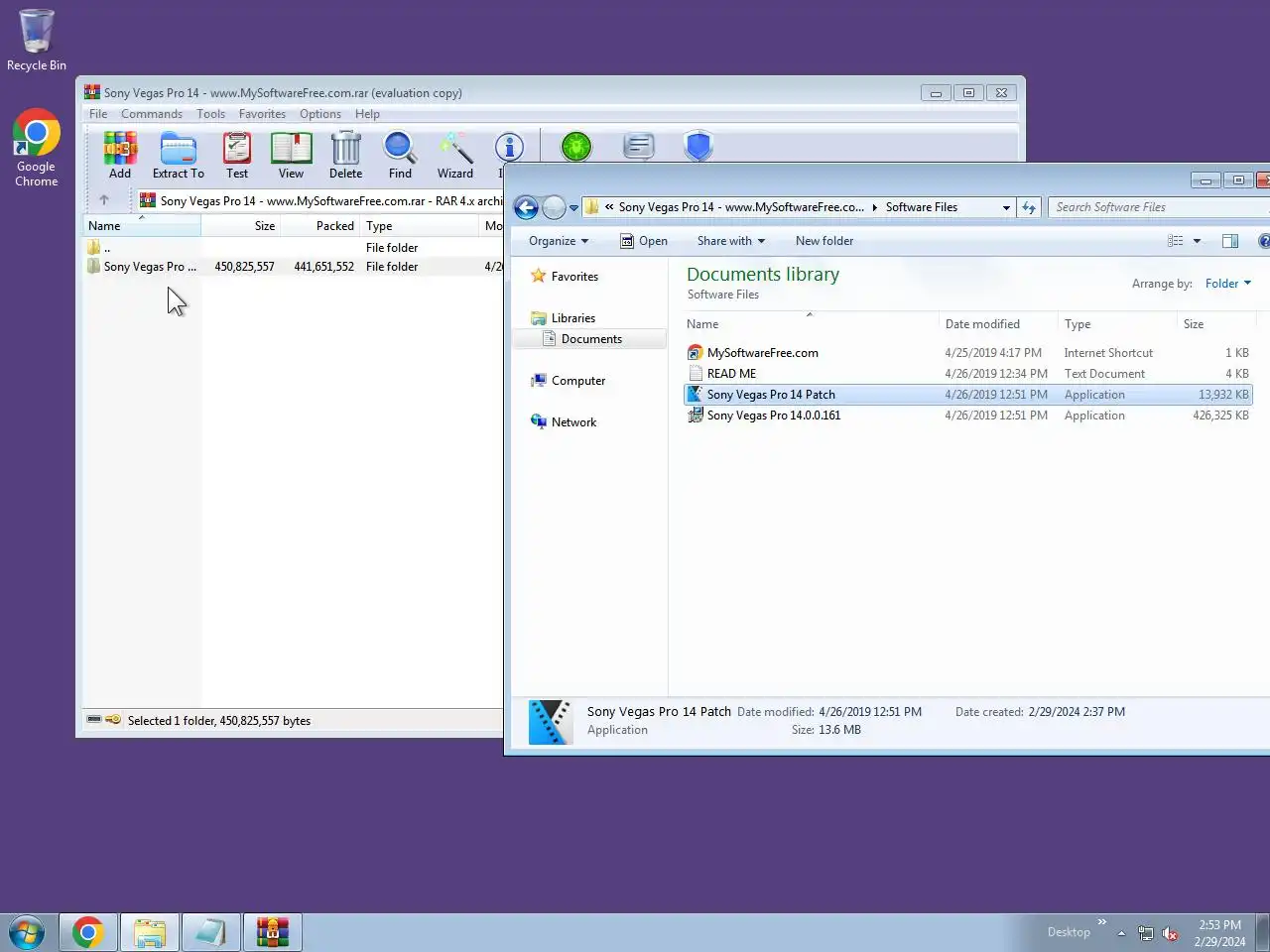
Task: Click the Info icon in WinRAR toolbar
Action: [509, 149]
